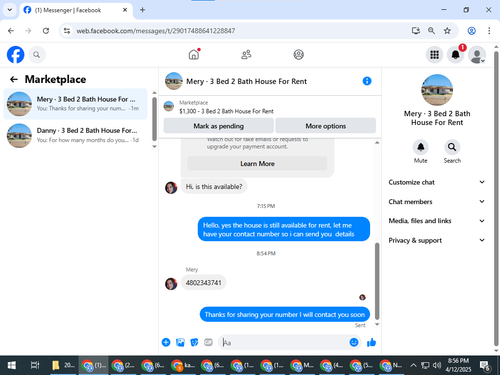Image resolution: width=500 pixels, height=375 pixels.
Task: Click the message "4802343741"
Action: (203, 283)
